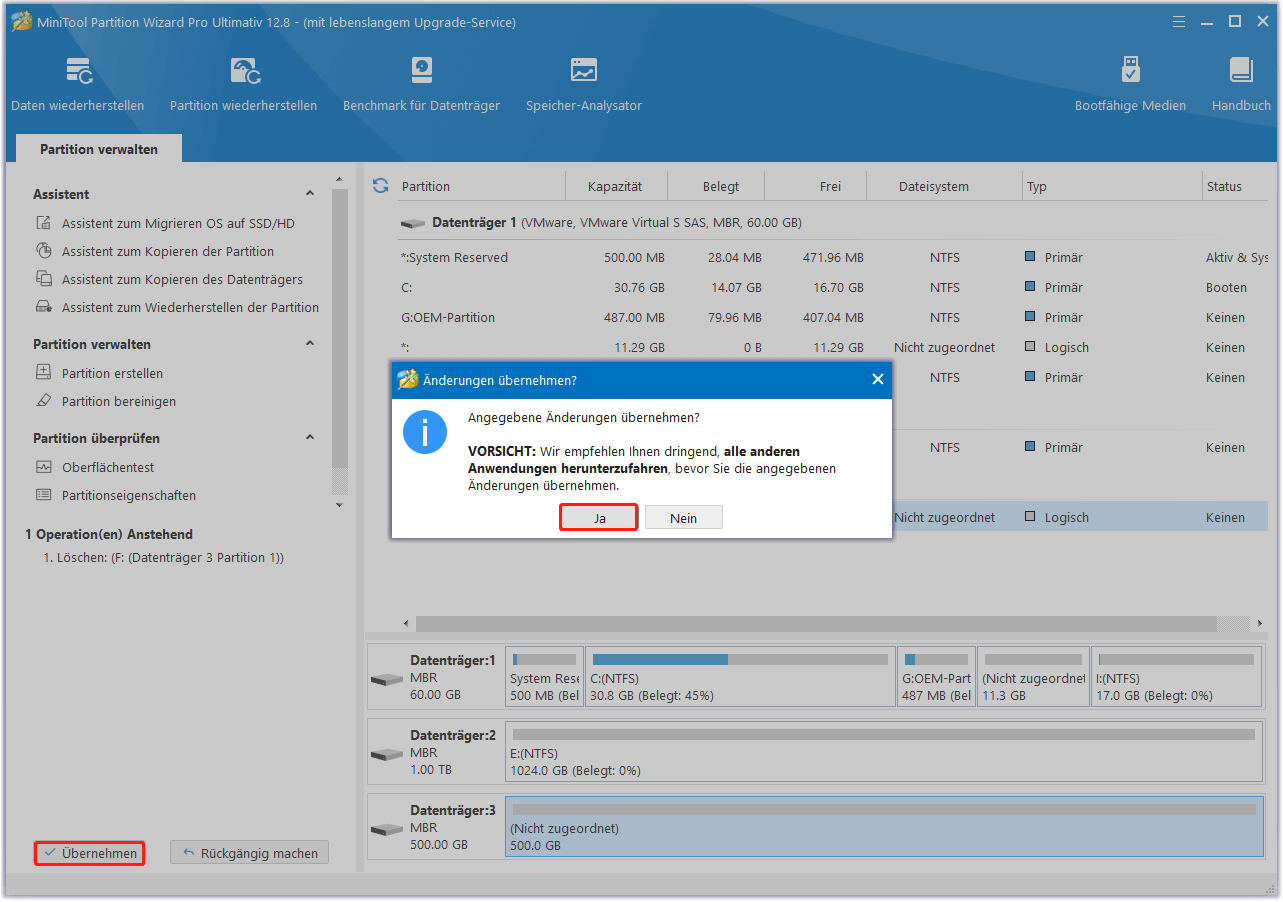Sort by Typ column header
The height and width of the screenshot is (902, 1283).
click(x=1113, y=186)
